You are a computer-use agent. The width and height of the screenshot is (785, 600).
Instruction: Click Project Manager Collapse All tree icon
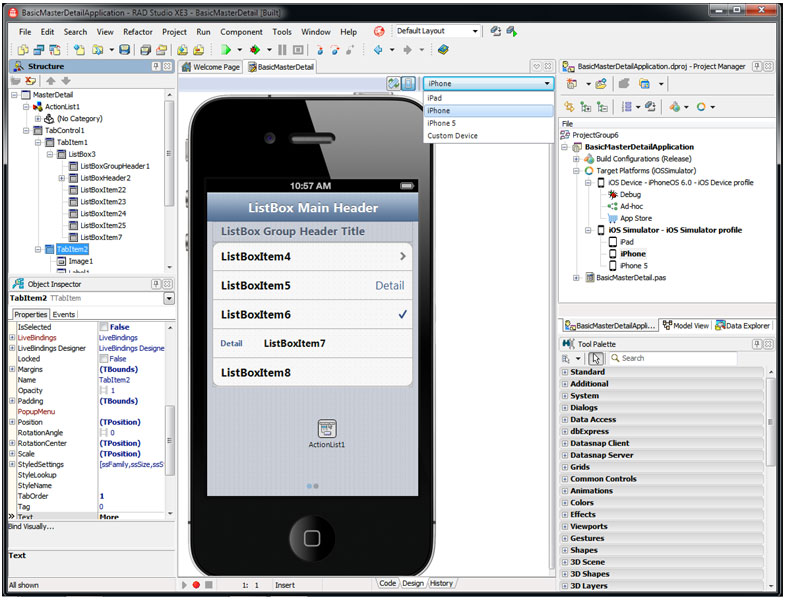[602, 107]
